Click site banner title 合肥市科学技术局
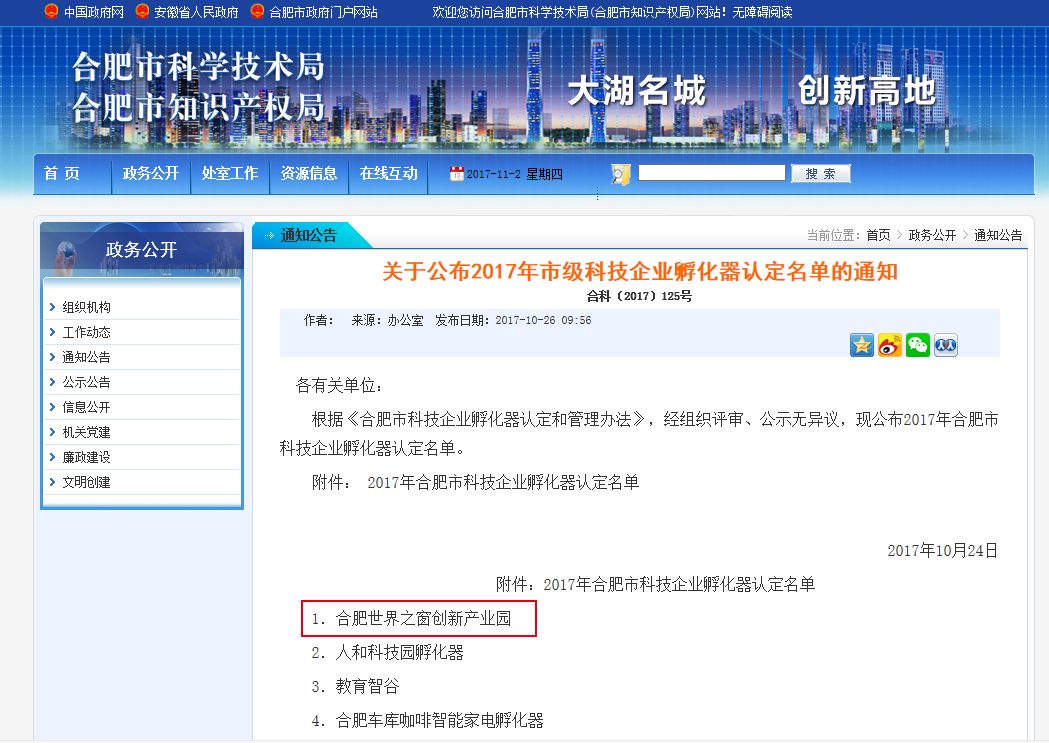The width and height of the screenshot is (1049, 743). [198, 67]
